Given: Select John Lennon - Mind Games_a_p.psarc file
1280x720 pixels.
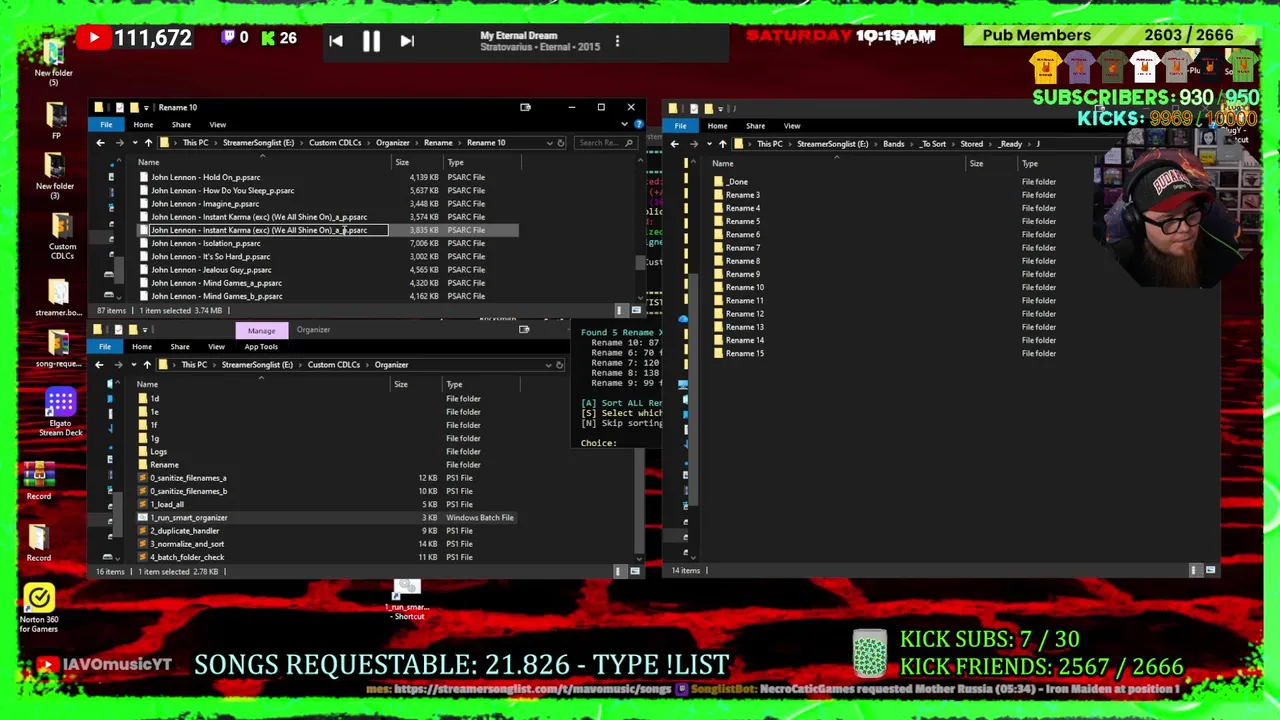Looking at the screenshot, I should pyautogui.click(x=216, y=283).
